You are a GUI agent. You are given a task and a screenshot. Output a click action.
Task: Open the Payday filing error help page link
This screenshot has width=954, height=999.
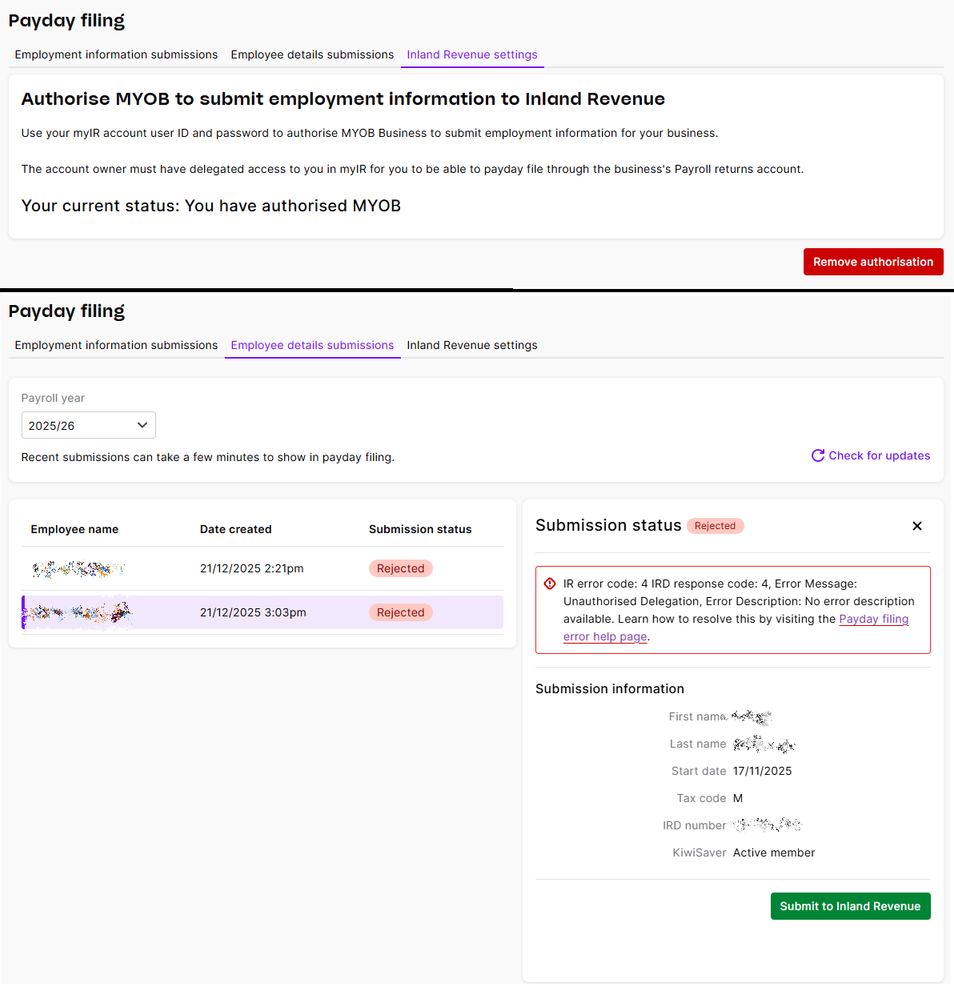(873, 620)
